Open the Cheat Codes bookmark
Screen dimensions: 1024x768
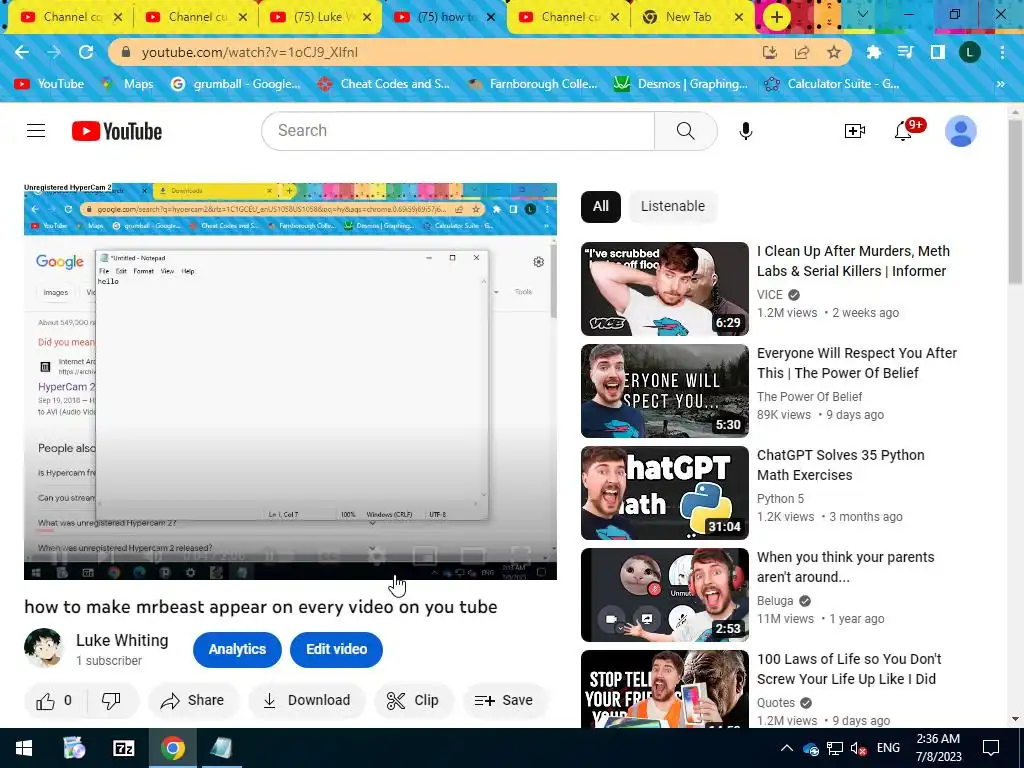pos(383,84)
